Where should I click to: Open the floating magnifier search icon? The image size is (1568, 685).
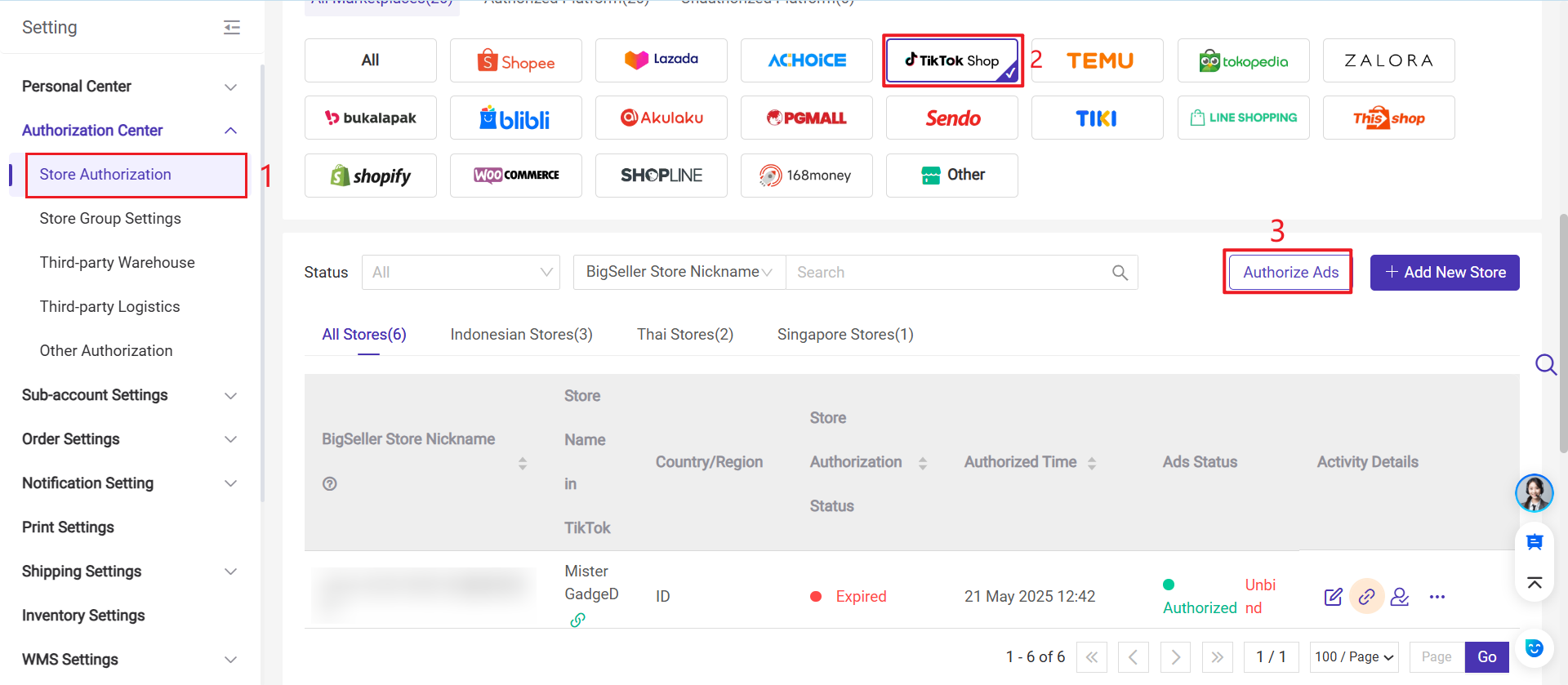click(x=1546, y=364)
